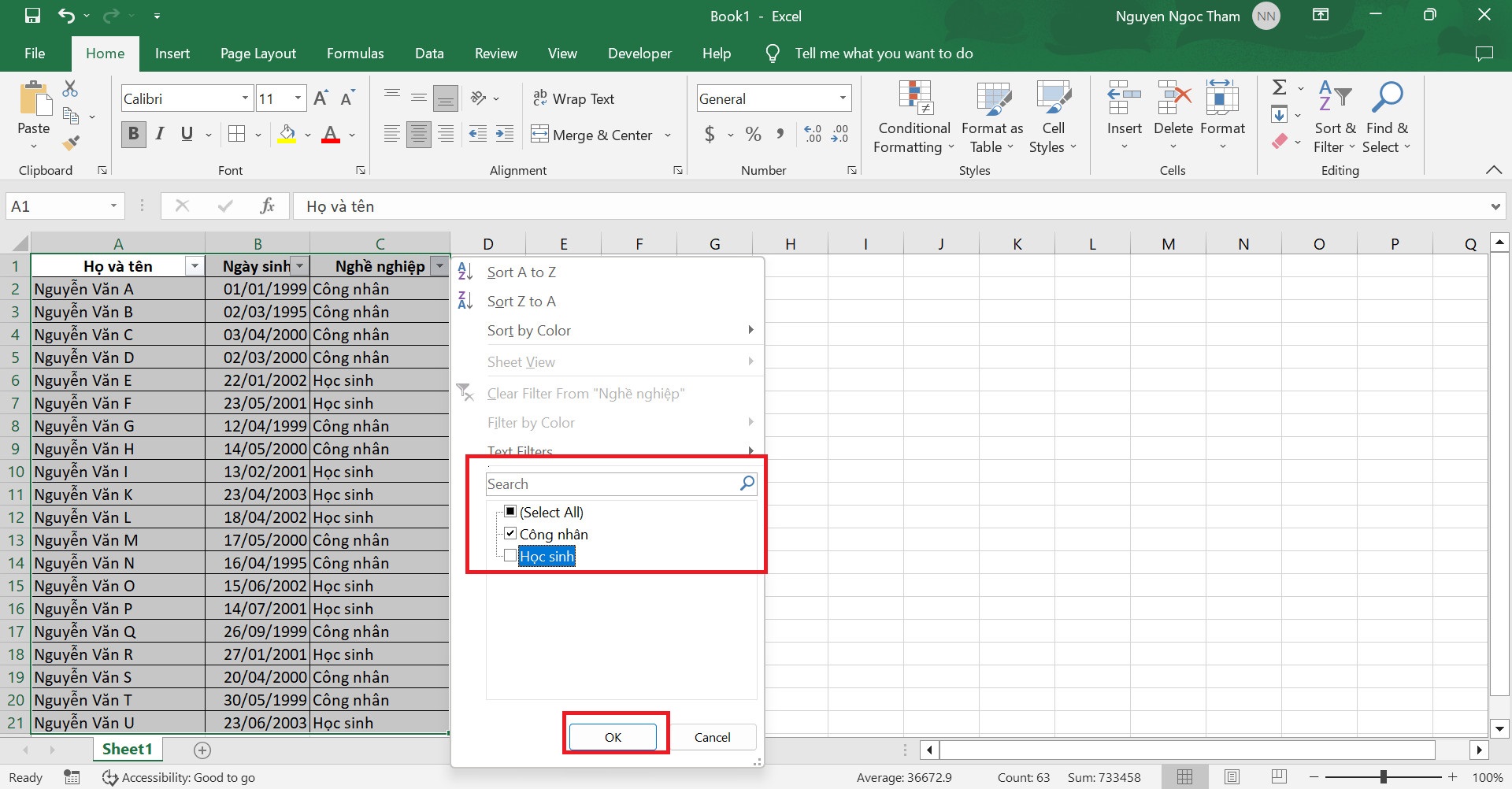
Task: Click Insert cells icon
Action: [1124, 98]
